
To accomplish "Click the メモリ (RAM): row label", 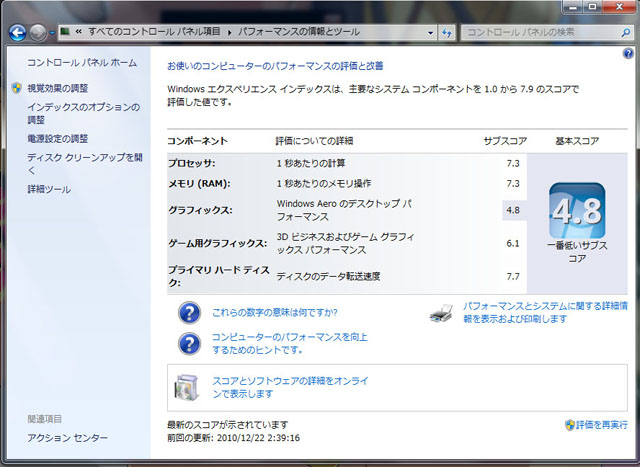I will (x=200, y=183).
